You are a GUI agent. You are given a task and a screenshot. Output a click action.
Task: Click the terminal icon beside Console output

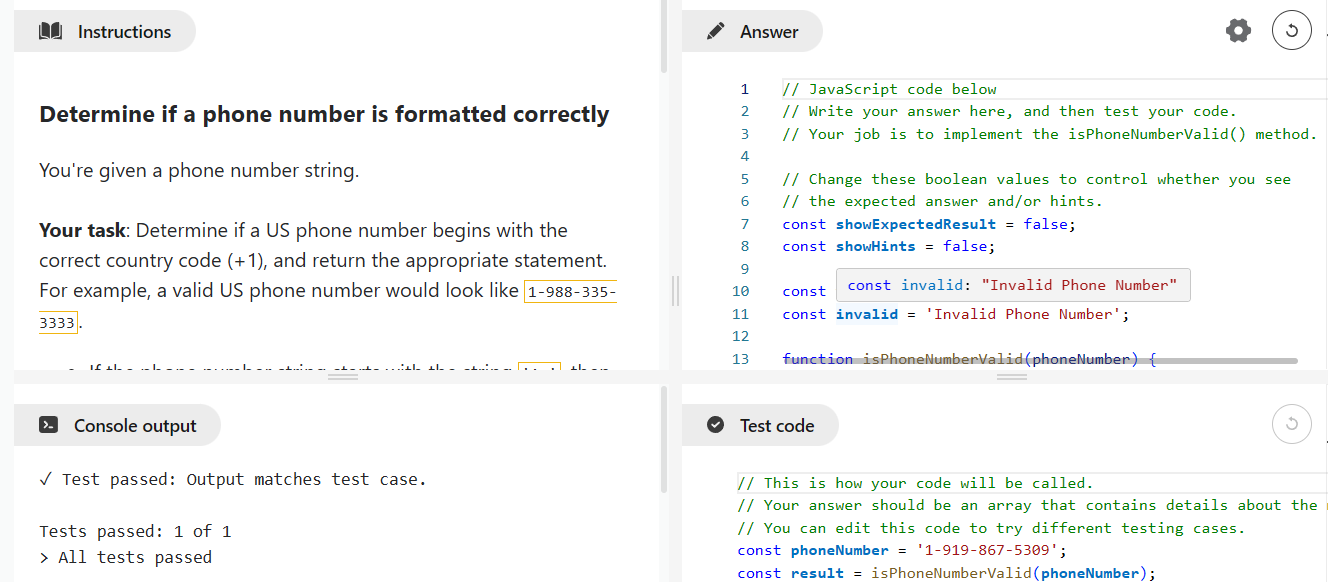coord(48,426)
